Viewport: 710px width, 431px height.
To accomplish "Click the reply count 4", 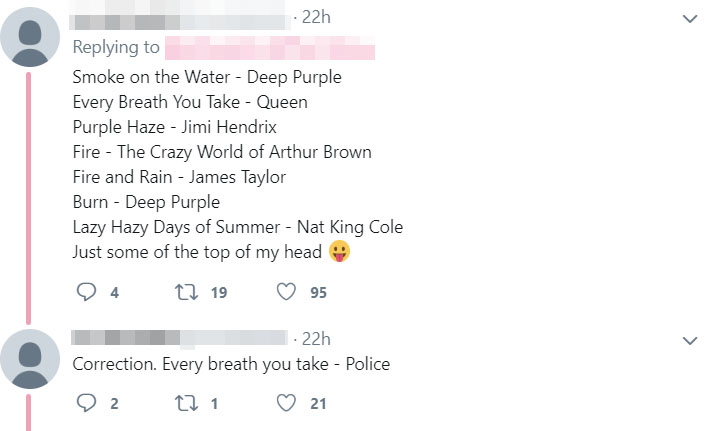I will tap(114, 293).
